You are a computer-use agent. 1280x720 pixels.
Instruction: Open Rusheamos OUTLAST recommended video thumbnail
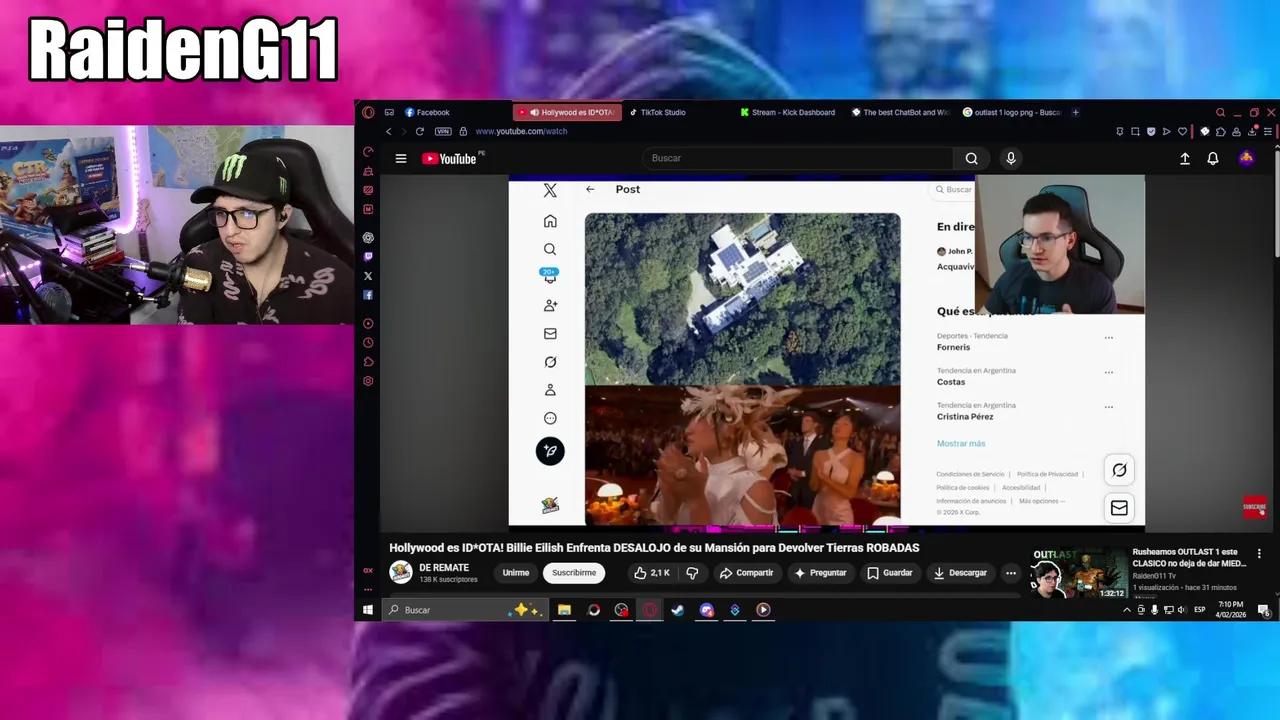click(1078, 574)
